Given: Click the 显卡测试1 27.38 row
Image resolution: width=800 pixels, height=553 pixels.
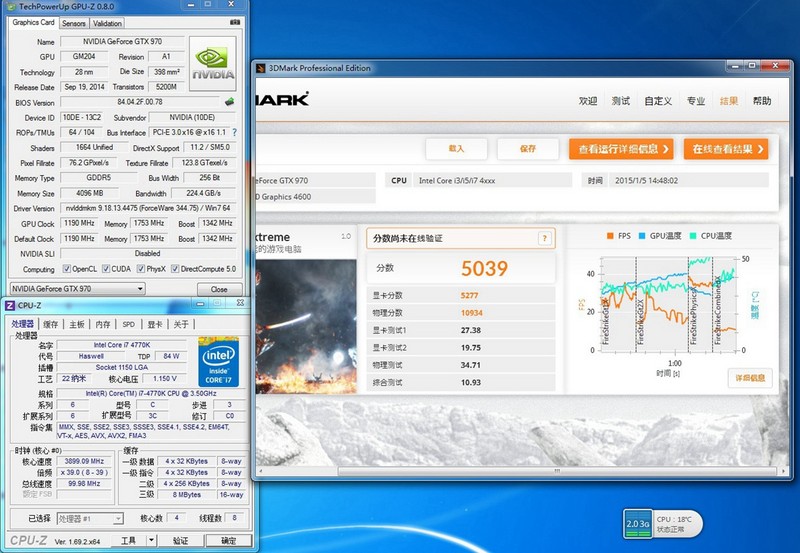Looking at the screenshot, I should click(x=461, y=330).
